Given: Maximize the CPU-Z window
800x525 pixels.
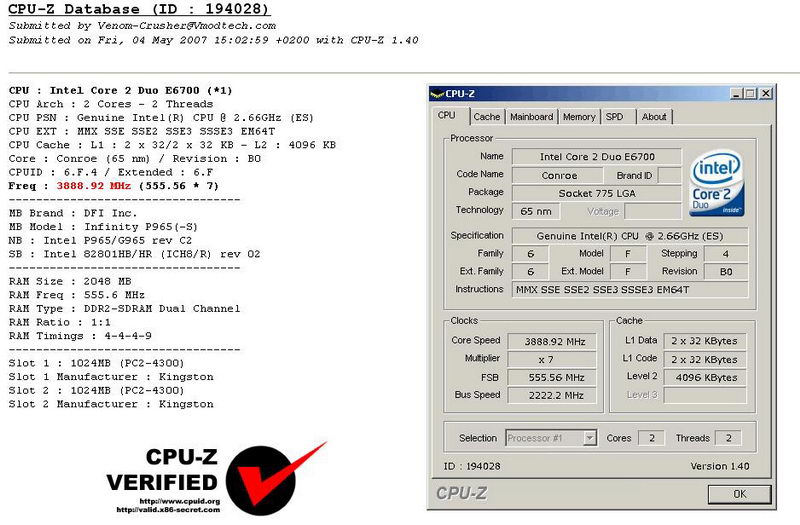Looking at the screenshot, I should (x=750, y=93).
